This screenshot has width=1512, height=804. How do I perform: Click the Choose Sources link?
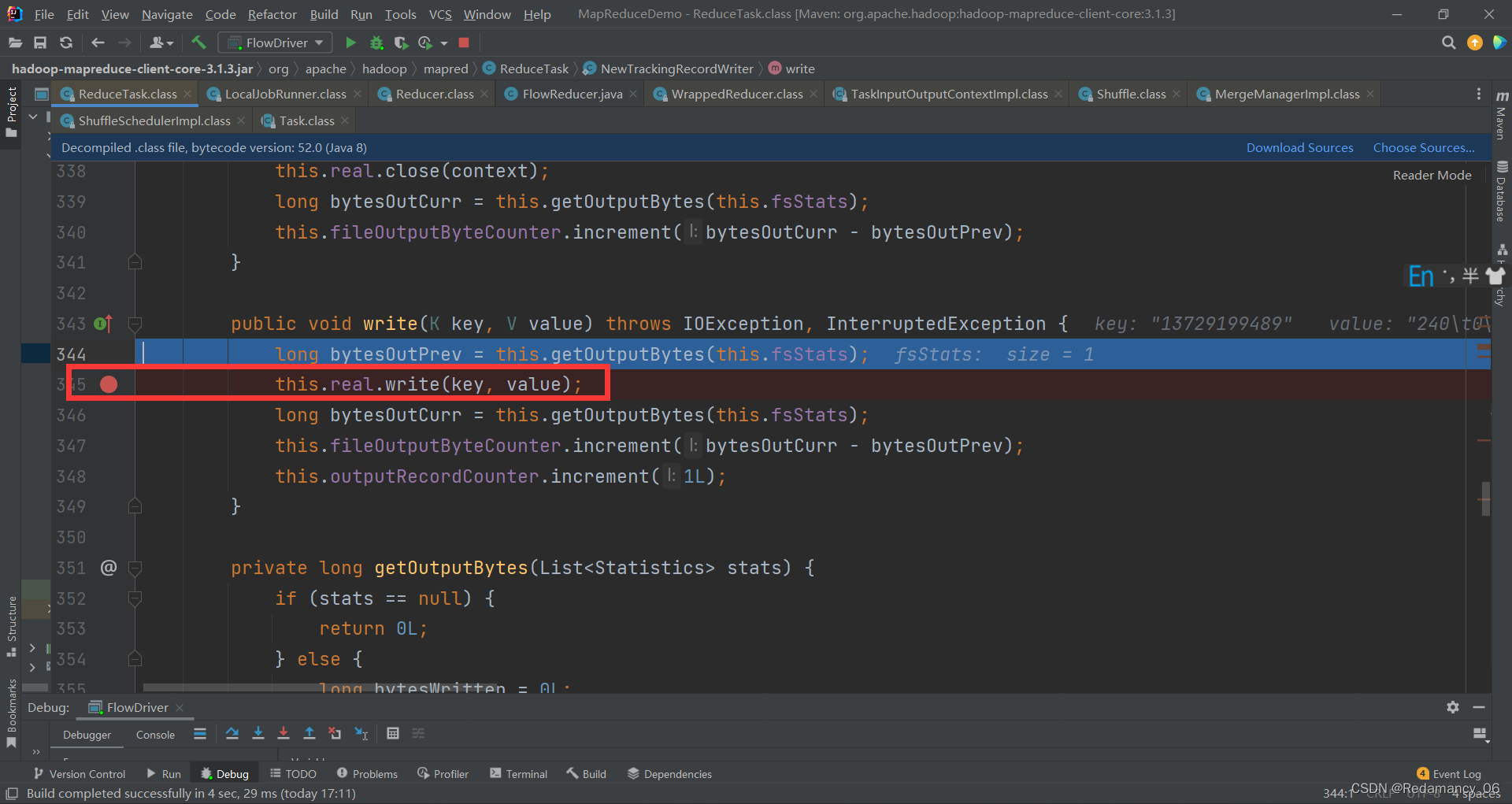click(1424, 147)
